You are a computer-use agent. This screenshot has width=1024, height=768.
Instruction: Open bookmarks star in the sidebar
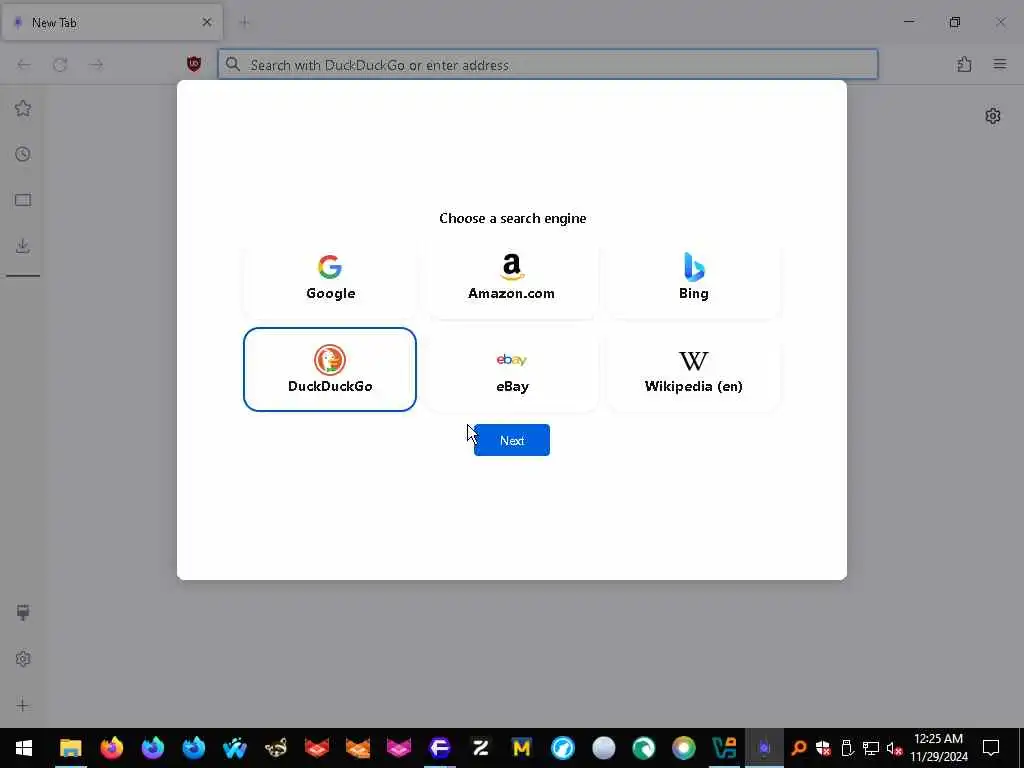click(x=23, y=108)
